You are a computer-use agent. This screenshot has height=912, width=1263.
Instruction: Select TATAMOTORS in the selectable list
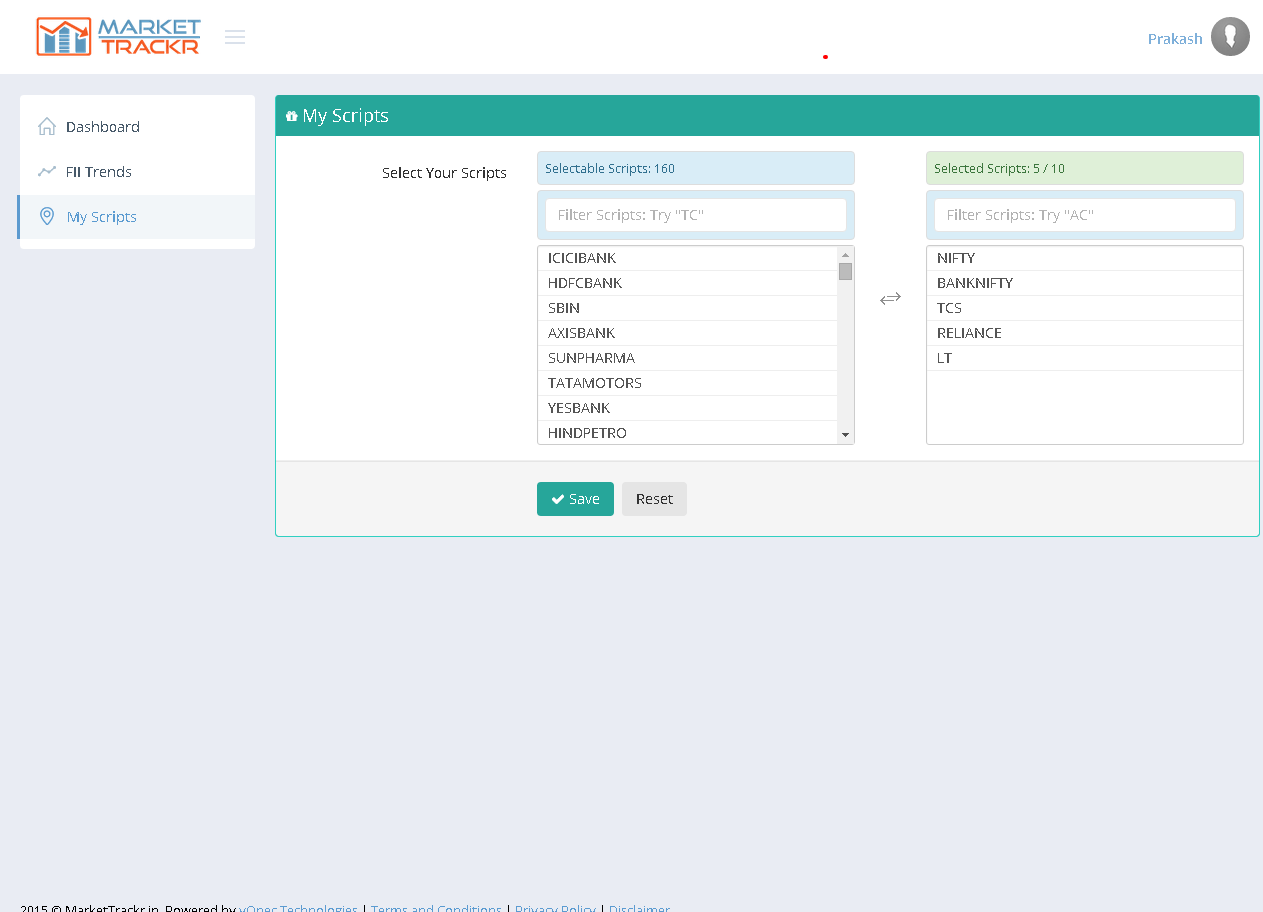pos(595,383)
